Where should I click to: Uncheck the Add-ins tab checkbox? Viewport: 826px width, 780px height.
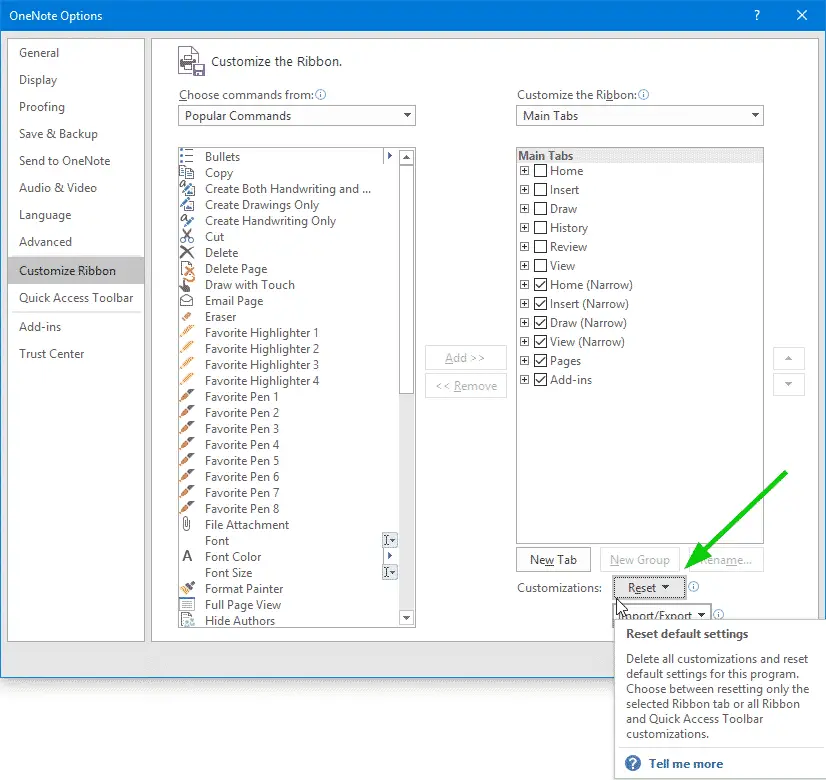[540, 379]
